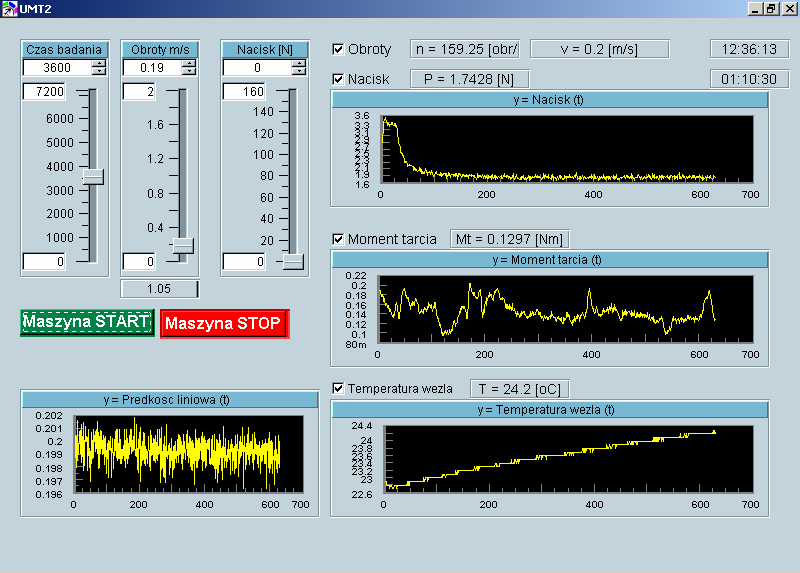Click the Mt = 0.1297 [Nm] readout
This screenshot has height=573, width=800.
tap(510, 239)
